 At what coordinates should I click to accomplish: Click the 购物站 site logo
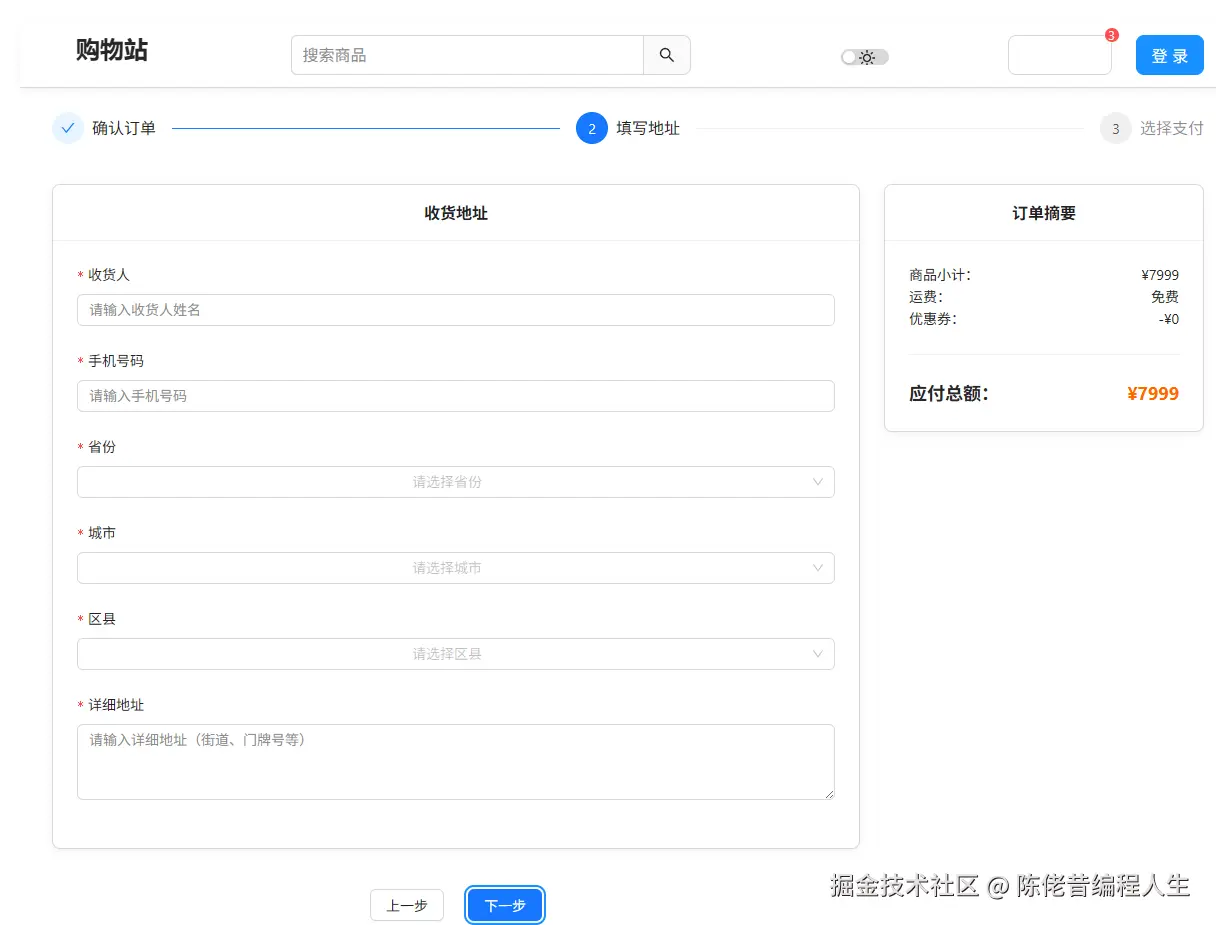point(110,51)
